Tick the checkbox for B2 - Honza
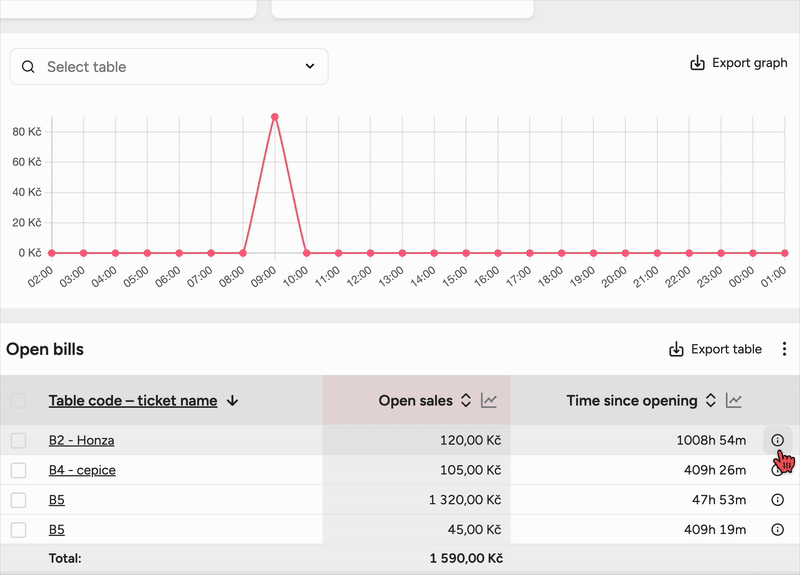The image size is (800, 575). pyautogui.click(x=18, y=440)
